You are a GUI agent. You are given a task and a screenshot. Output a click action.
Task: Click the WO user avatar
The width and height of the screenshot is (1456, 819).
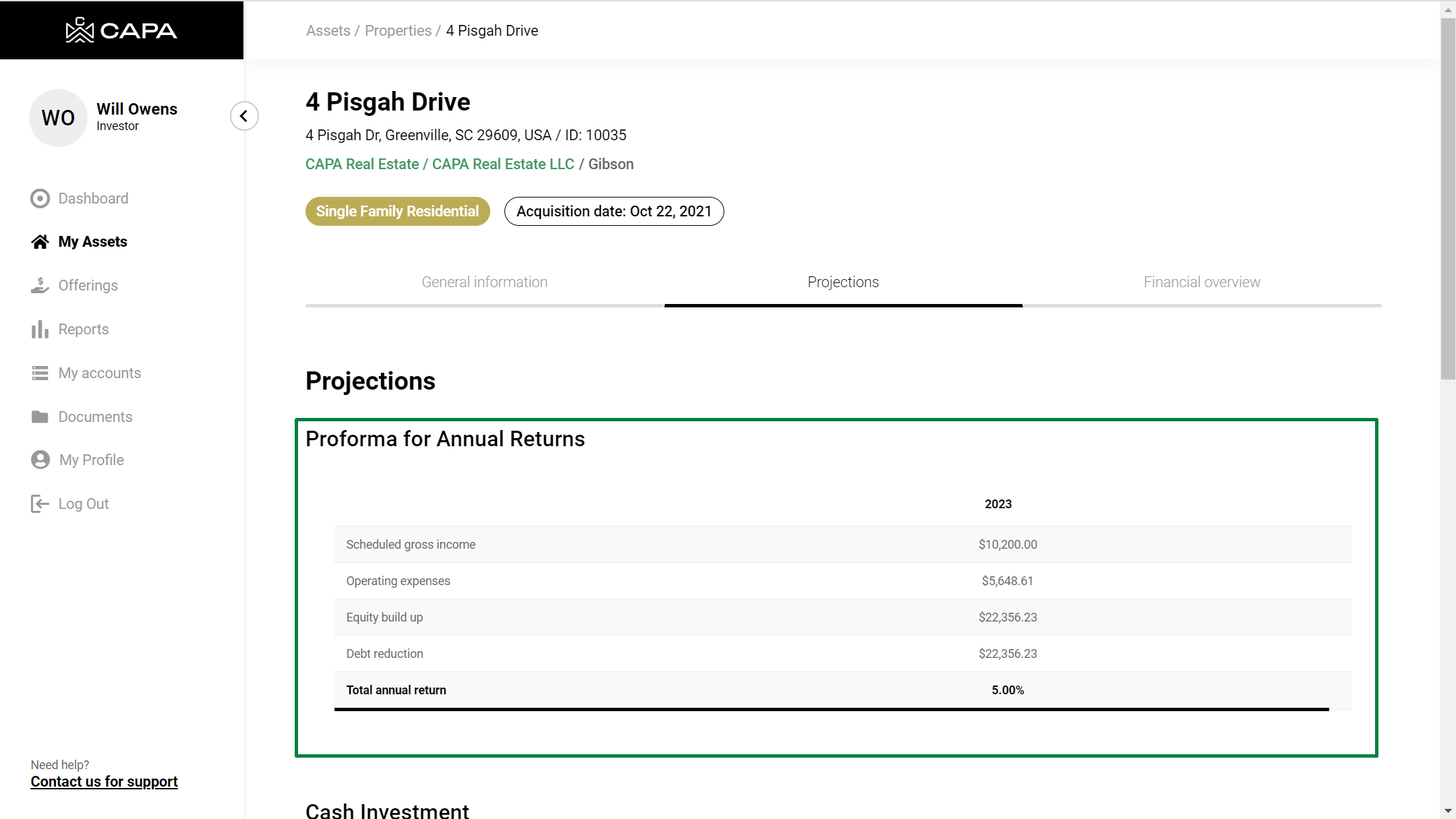58,118
